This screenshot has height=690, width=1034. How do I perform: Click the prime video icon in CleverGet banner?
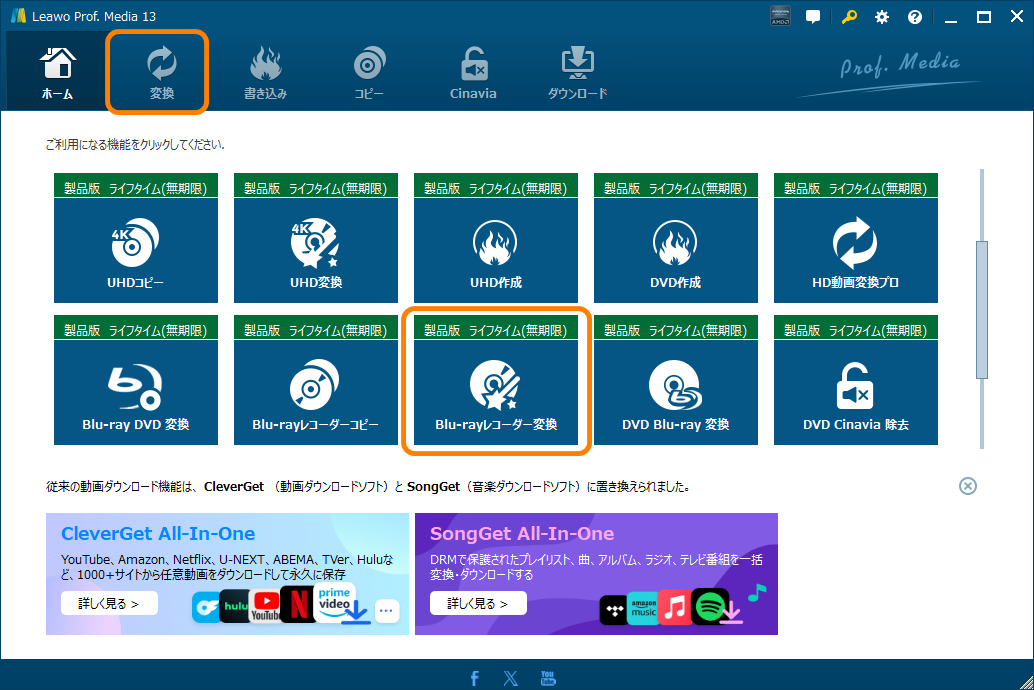(x=335, y=600)
